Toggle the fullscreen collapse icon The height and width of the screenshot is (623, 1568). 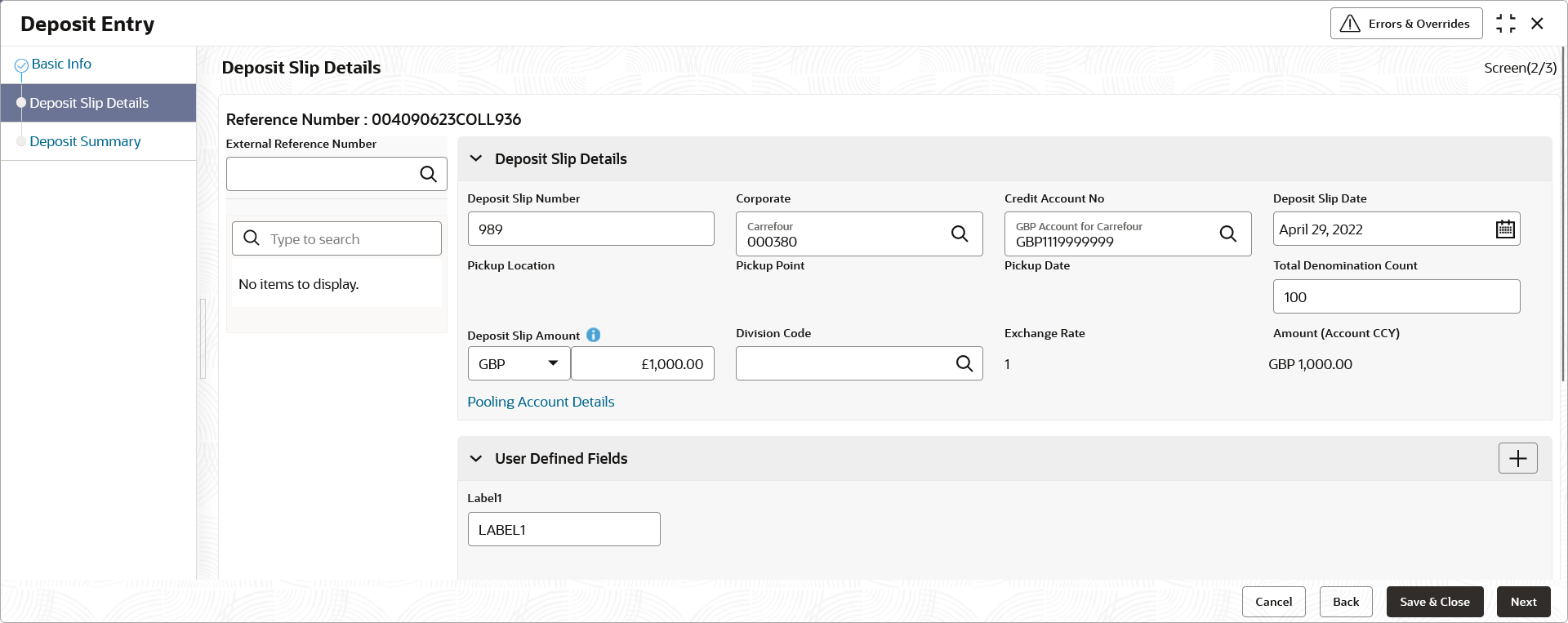tap(1505, 24)
